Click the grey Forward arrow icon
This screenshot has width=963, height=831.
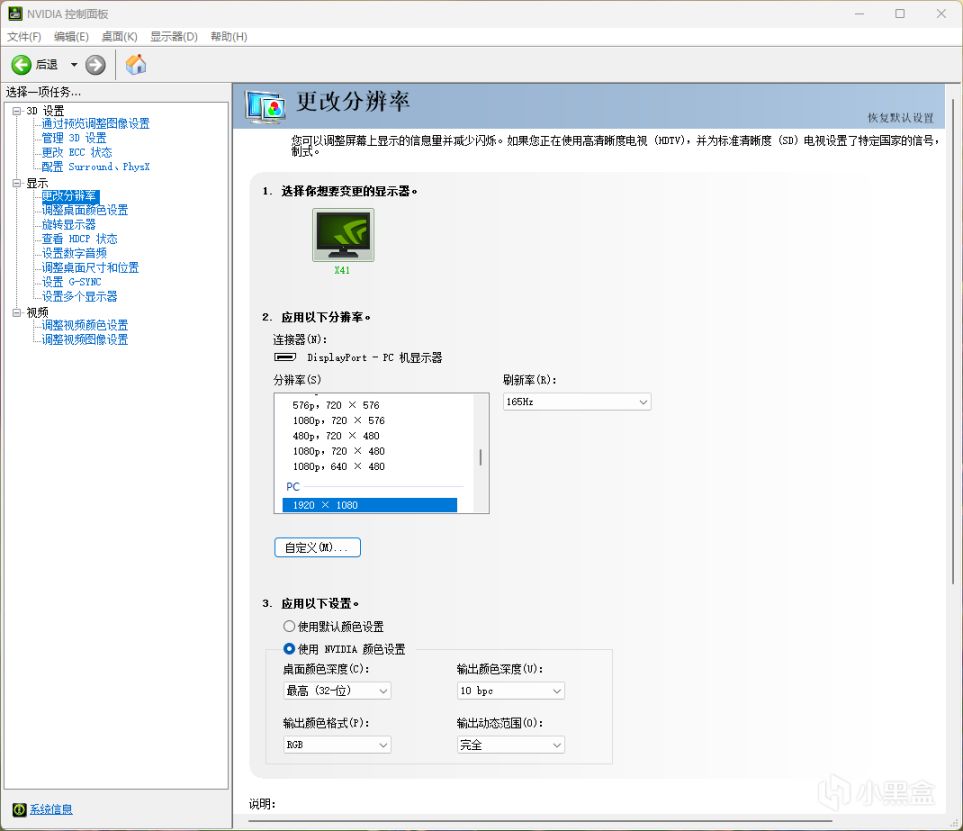point(95,64)
